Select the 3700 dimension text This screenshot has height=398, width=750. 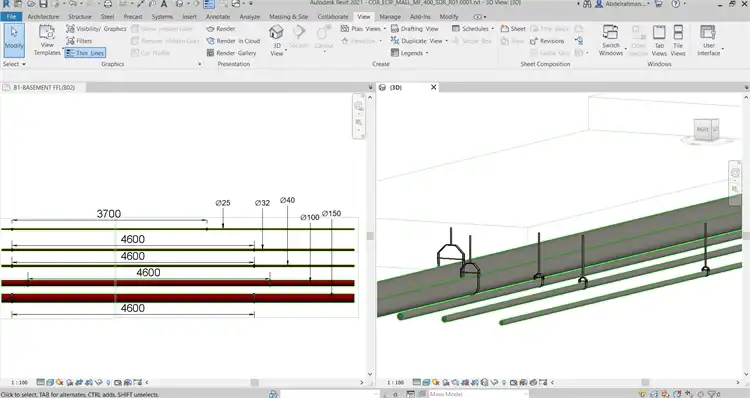[109, 214]
